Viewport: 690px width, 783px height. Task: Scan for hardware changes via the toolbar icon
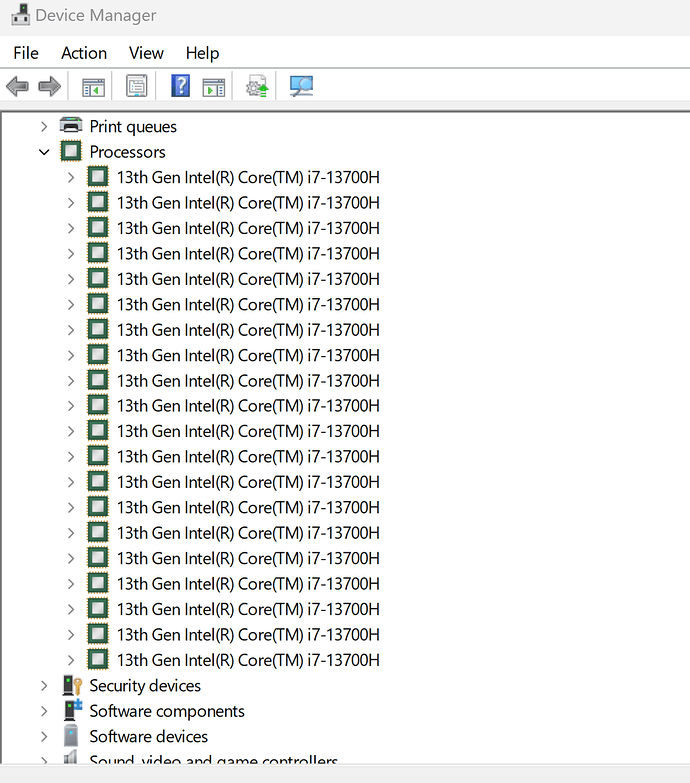pos(302,87)
